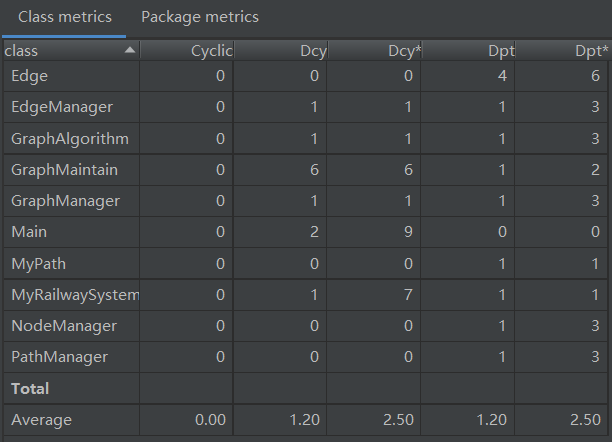Click the Average Dcy* value 2.50
Image resolution: width=612 pixels, height=442 pixels.
pyautogui.click(x=396, y=420)
